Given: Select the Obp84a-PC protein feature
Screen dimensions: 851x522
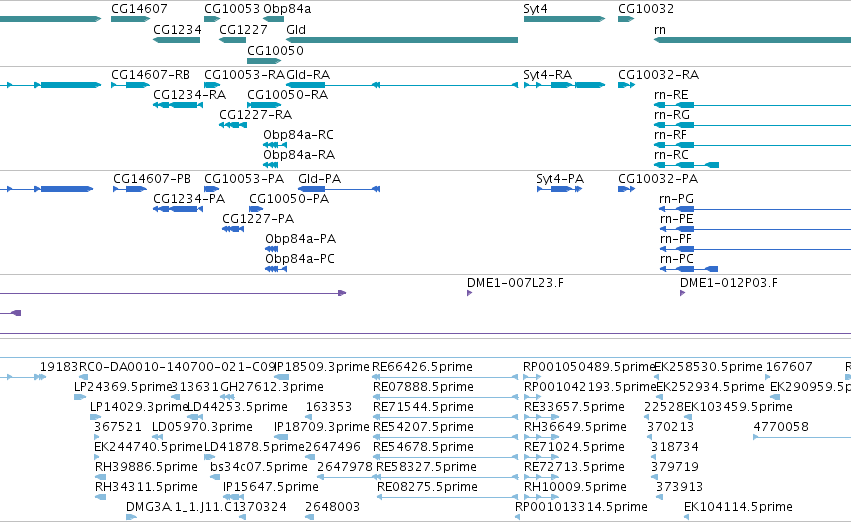Looking at the screenshot, I should coord(276,269).
